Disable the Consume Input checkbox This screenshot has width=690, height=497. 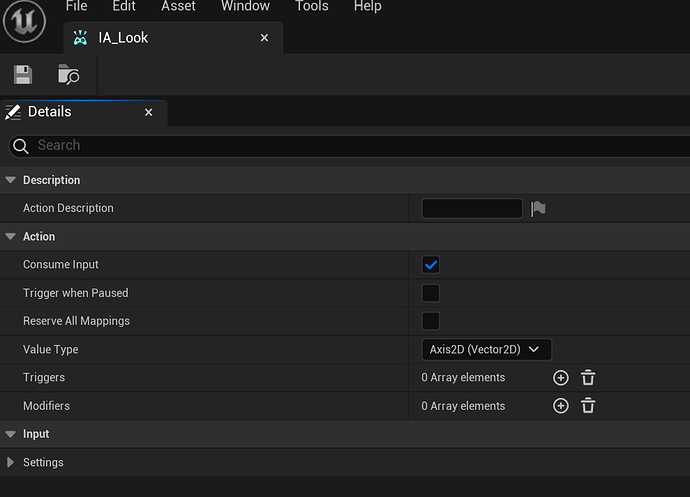click(x=431, y=265)
